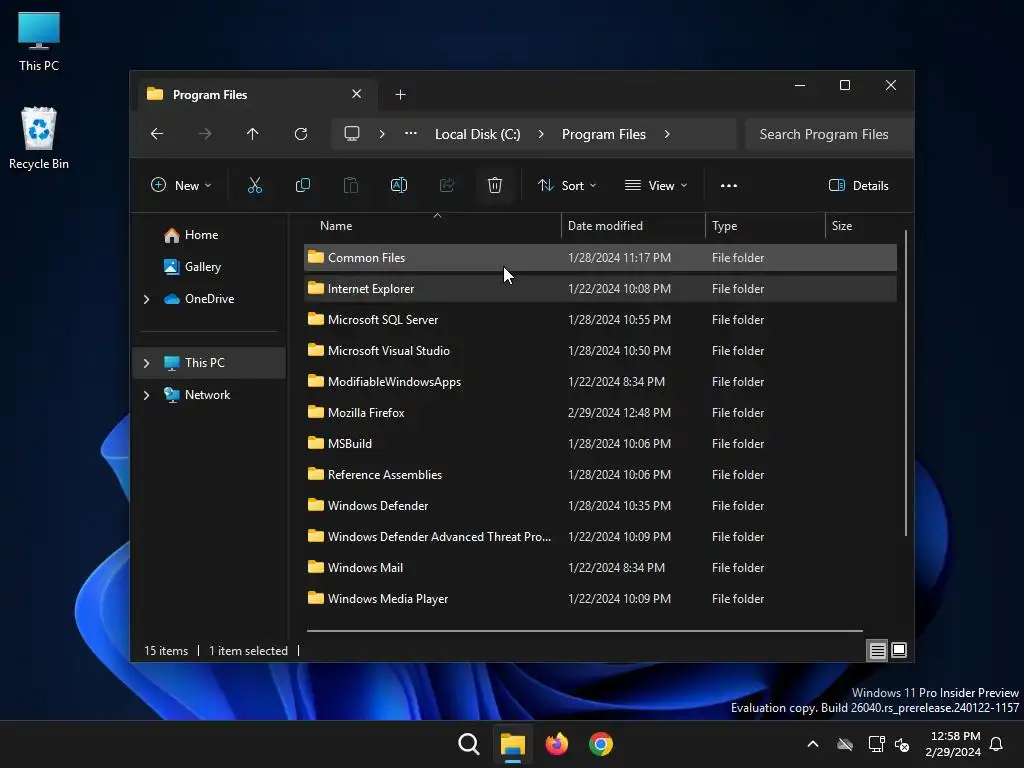The height and width of the screenshot is (768, 1024).
Task: Launch Google Chrome from the taskbar
Action: coord(601,744)
